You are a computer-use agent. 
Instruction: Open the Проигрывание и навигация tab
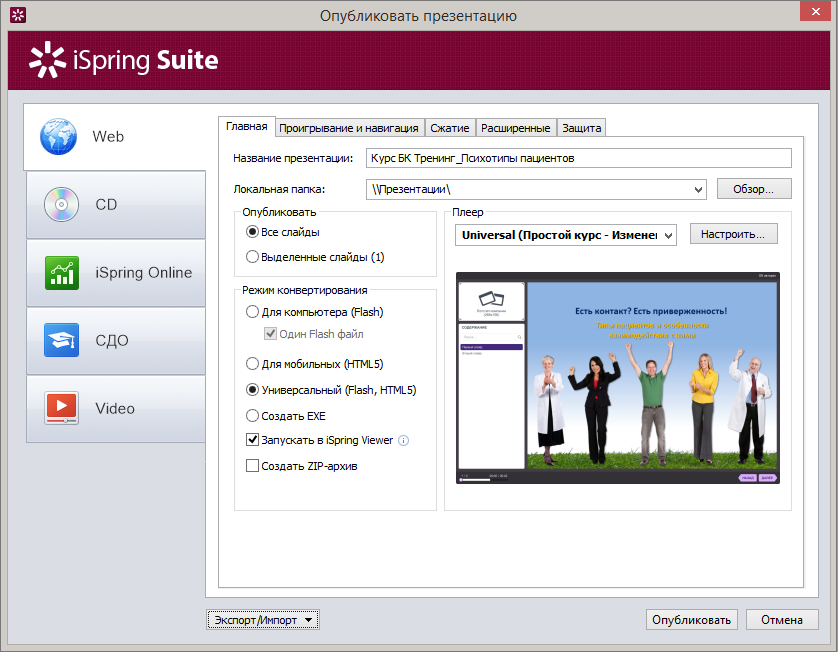(349, 128)
